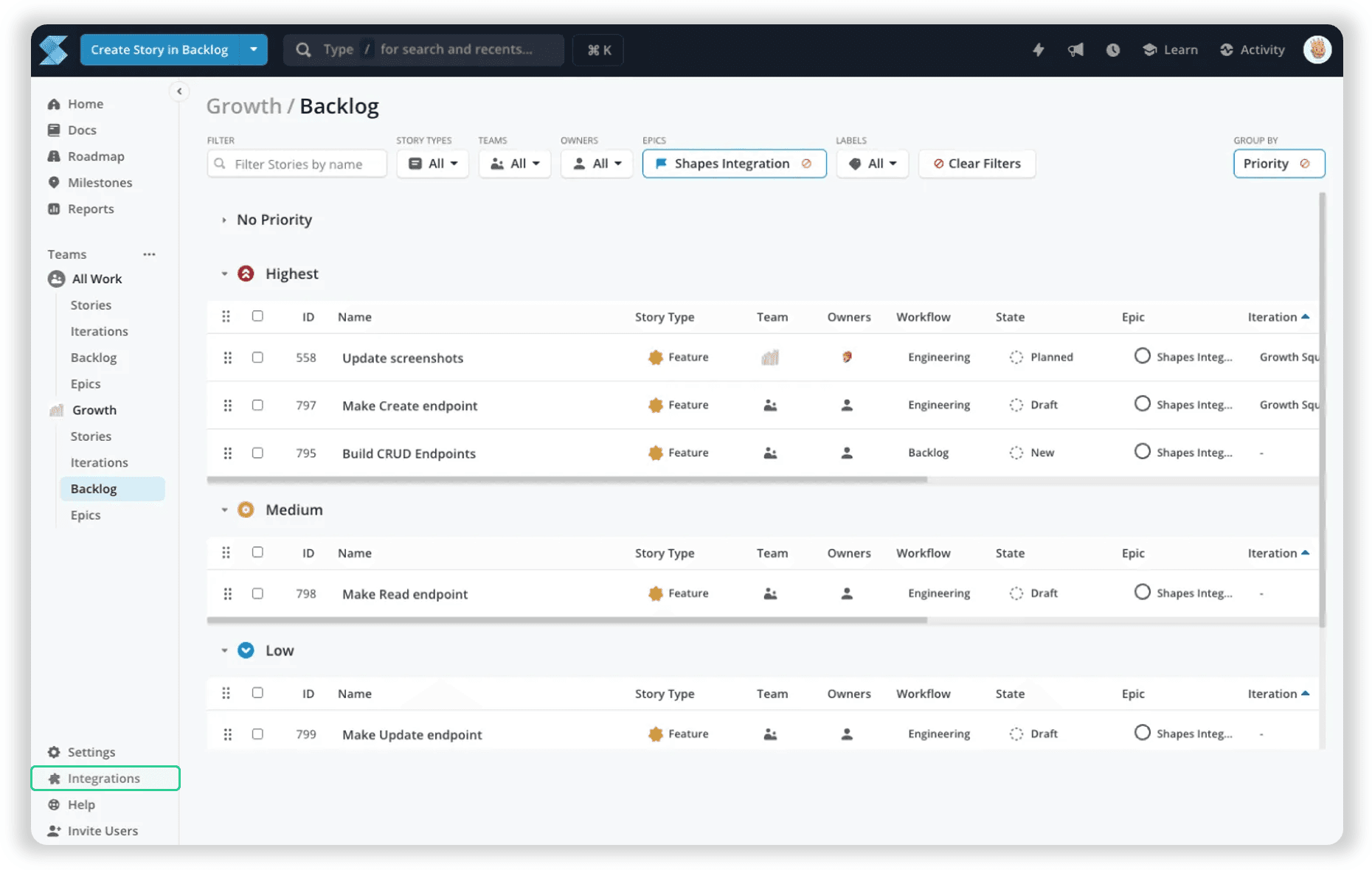This screenshot has height=870, width=1372.
Task: Open the Create Story dropdown arrow
Action: click(253, 50)
